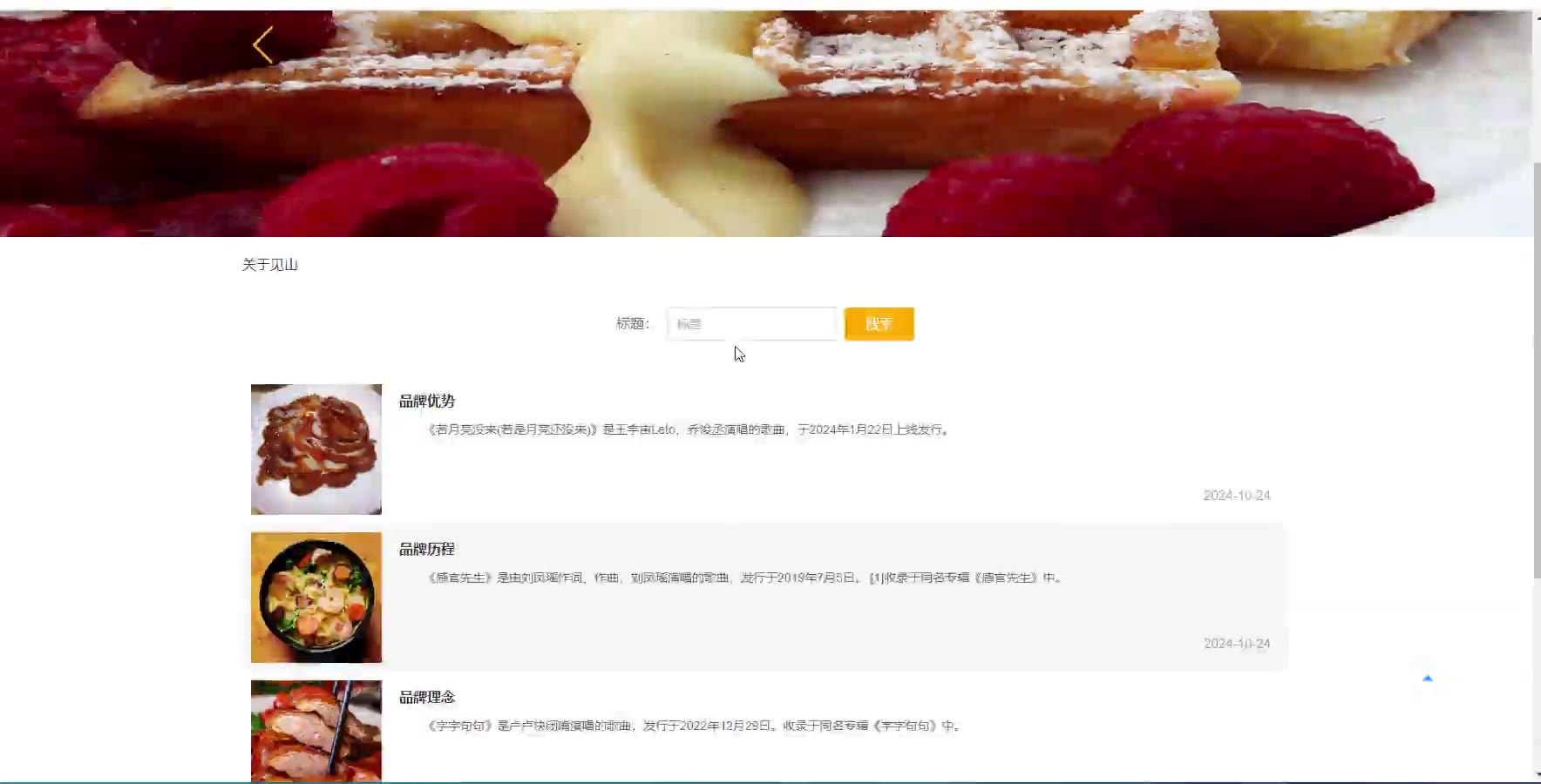The width and height of the screenshot is (1541, 784).
Task: Open the 品牌理念 roast meat thumbnail
Action: click(x=316, y=731)
